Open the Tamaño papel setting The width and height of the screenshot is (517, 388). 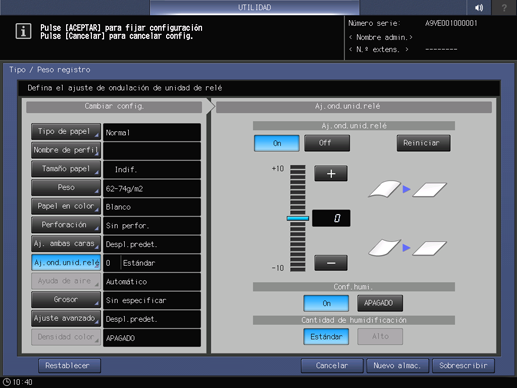coord(66,169)
